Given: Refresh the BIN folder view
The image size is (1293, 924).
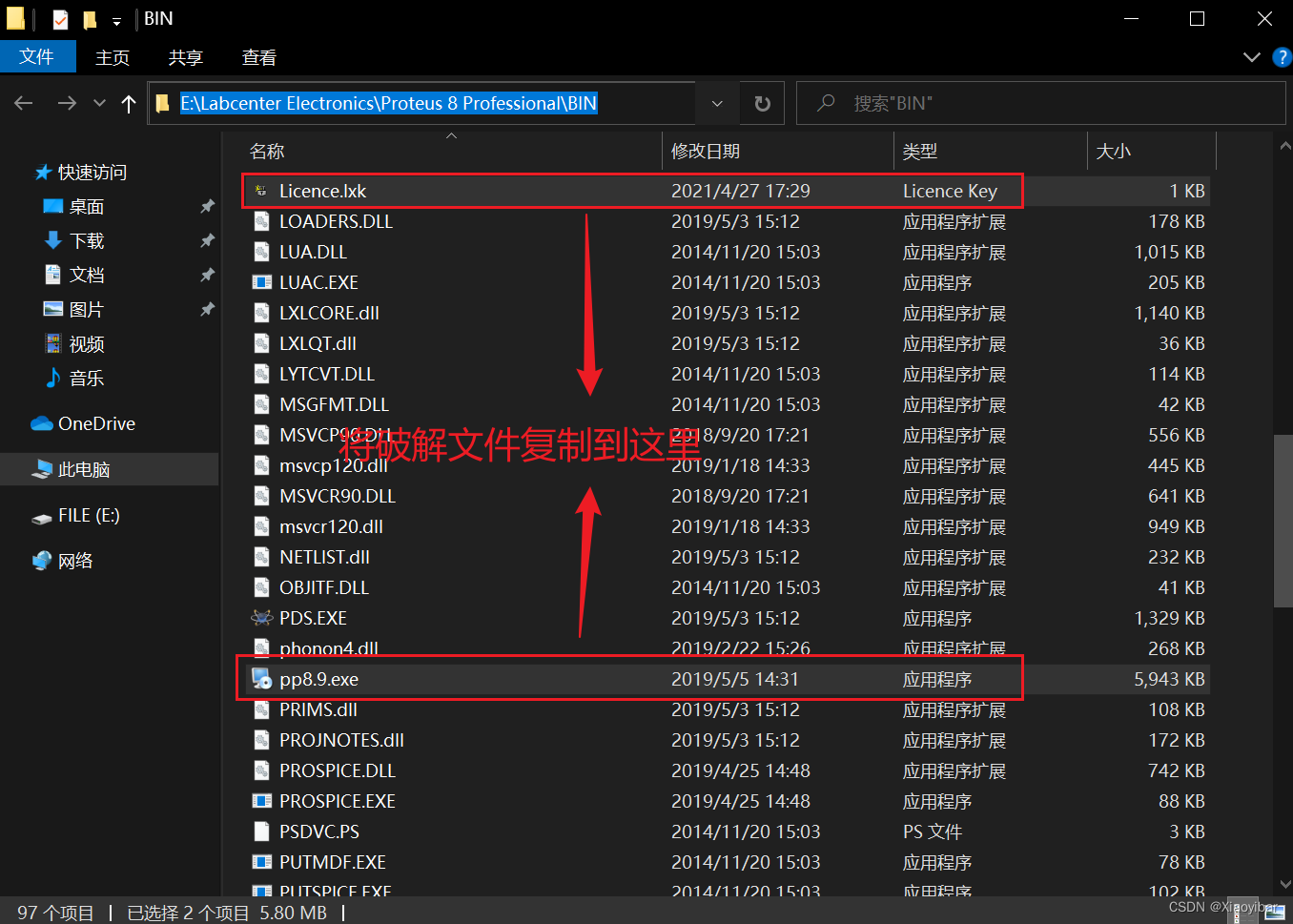Looking at the screenshot, I should coord(762,103).
